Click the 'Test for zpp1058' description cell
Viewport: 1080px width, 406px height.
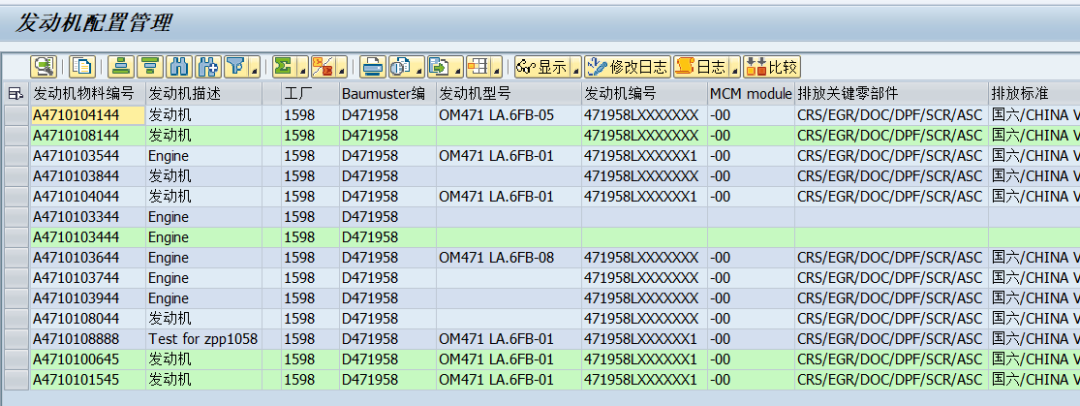pos(204,339)
